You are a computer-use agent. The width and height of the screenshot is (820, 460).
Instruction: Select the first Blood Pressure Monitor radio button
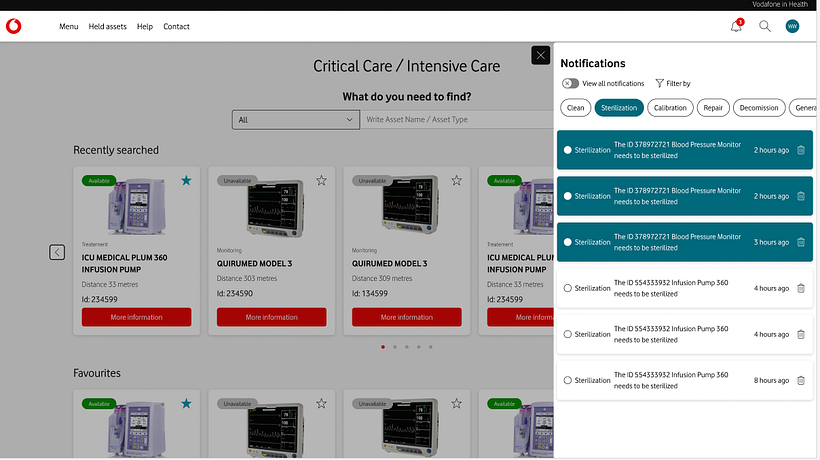click(x=568, y=150)
